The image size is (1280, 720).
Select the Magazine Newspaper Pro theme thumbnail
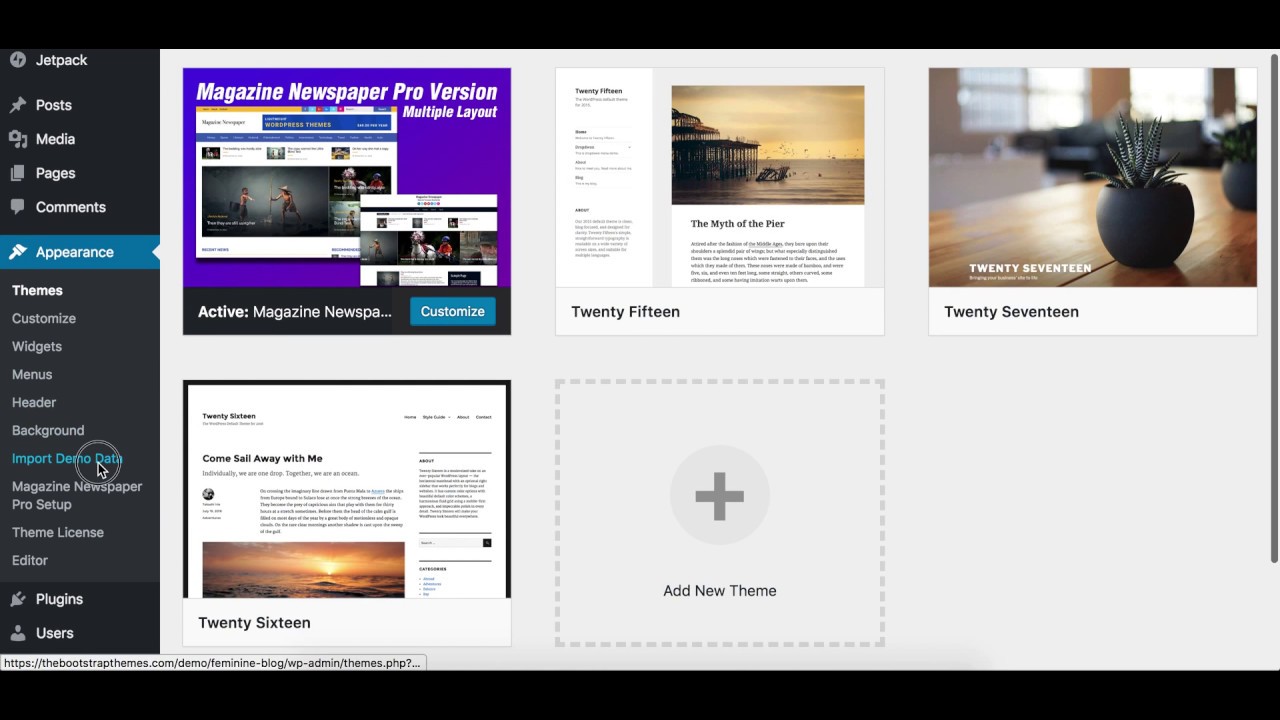pos(347,178)
